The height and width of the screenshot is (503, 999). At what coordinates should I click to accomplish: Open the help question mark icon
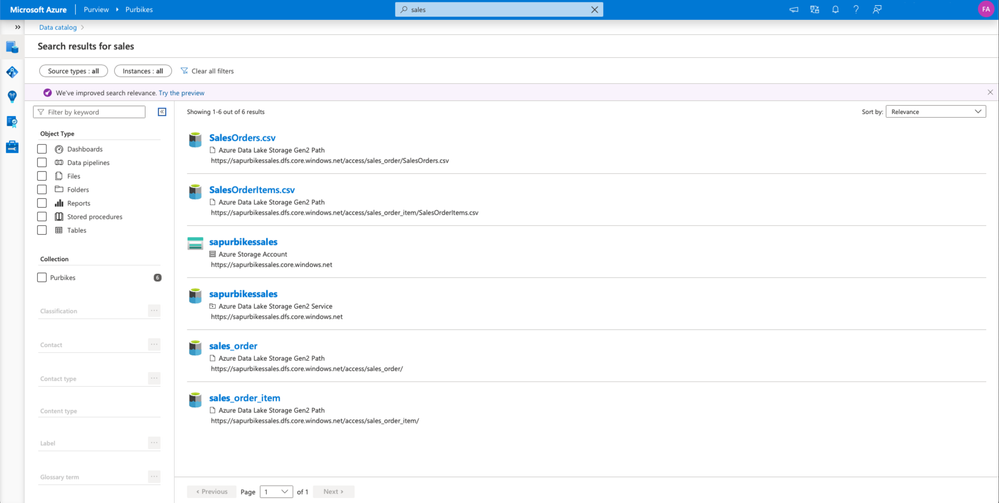tap(856, 10)
